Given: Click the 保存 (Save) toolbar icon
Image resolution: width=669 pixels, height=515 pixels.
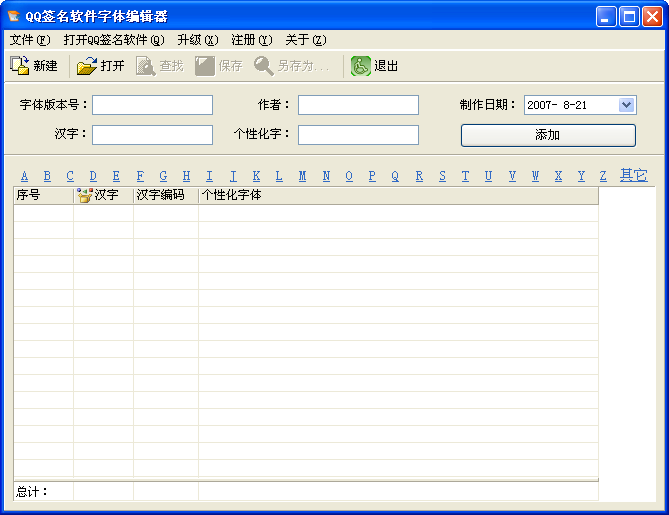Looking at the screenshot, I should point(205,66).
